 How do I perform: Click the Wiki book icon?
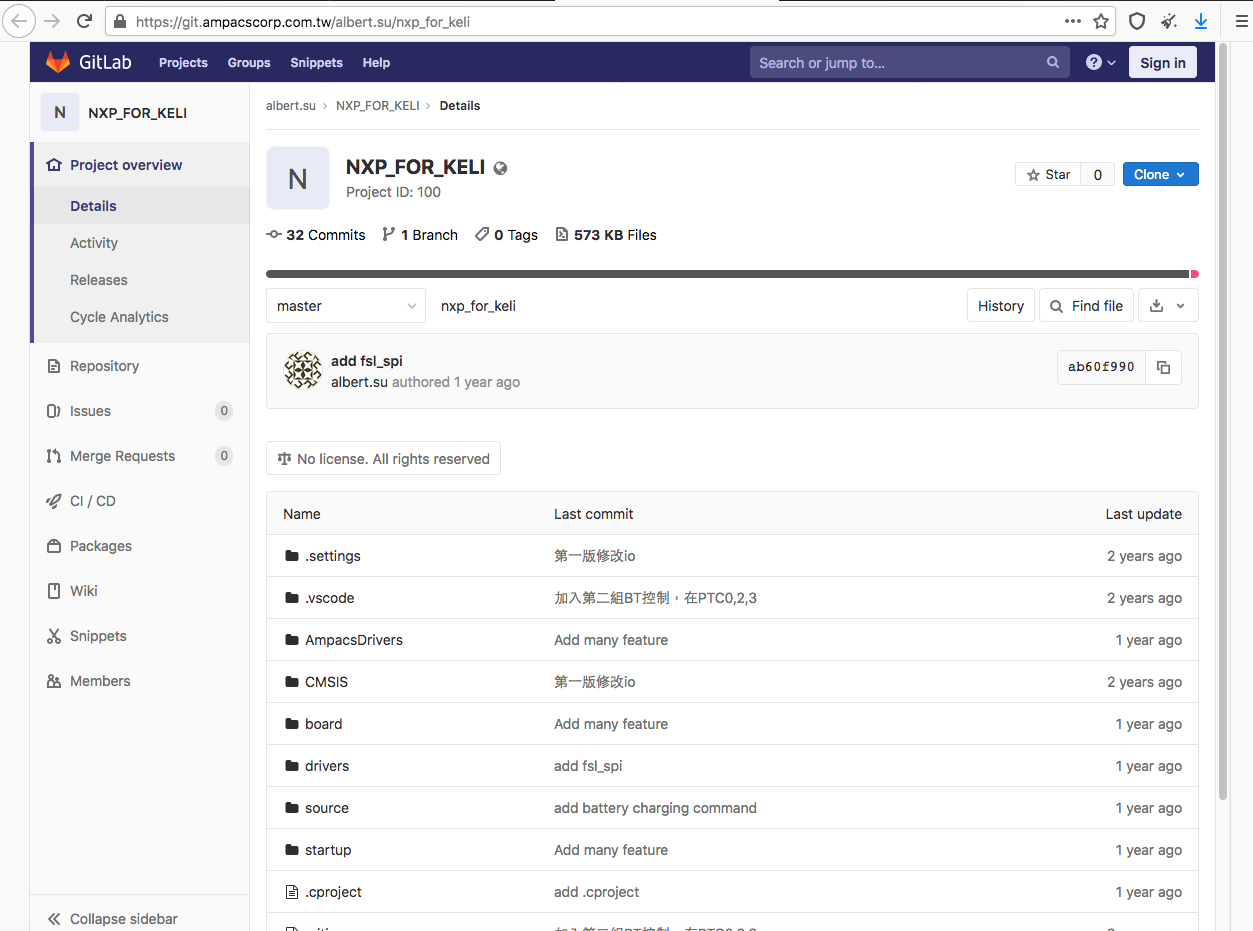[x=54, y=591]
